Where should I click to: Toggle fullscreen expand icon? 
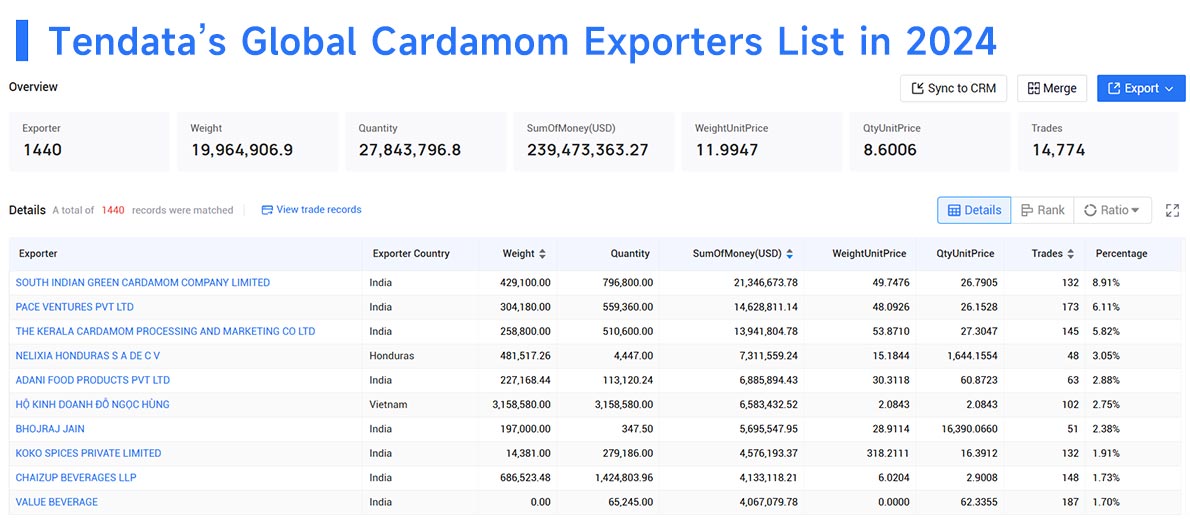1173,210
